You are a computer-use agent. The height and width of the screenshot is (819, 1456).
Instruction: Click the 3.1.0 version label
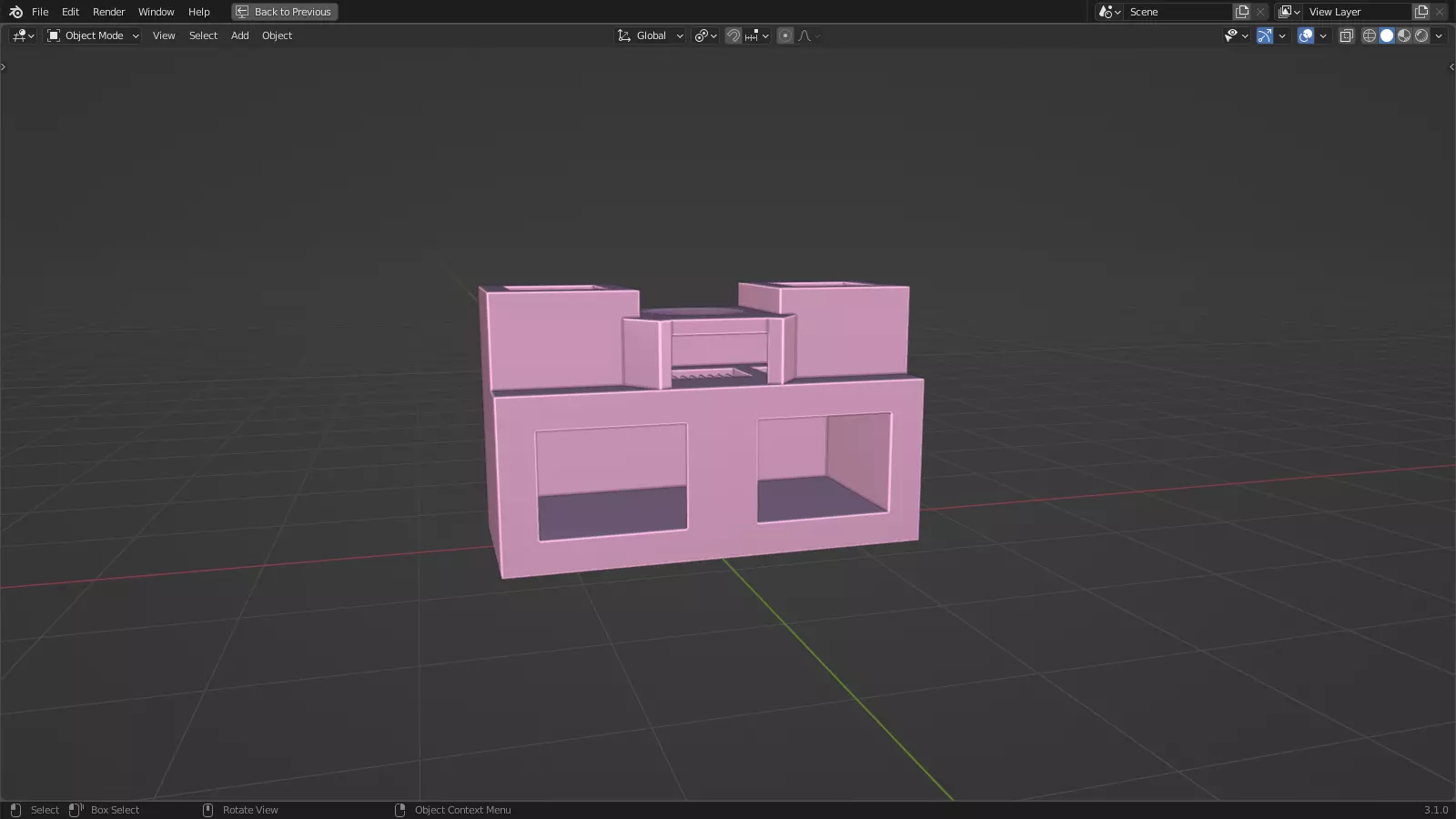(1436, 810)
